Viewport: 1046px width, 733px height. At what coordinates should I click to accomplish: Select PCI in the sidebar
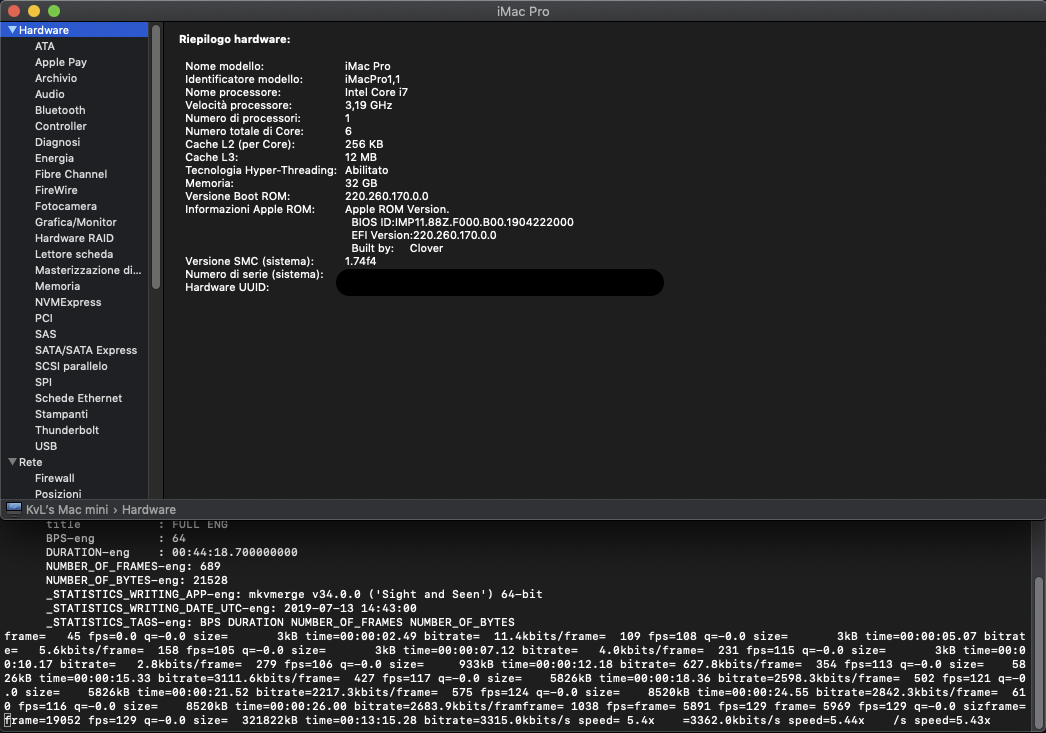point(43,318)
